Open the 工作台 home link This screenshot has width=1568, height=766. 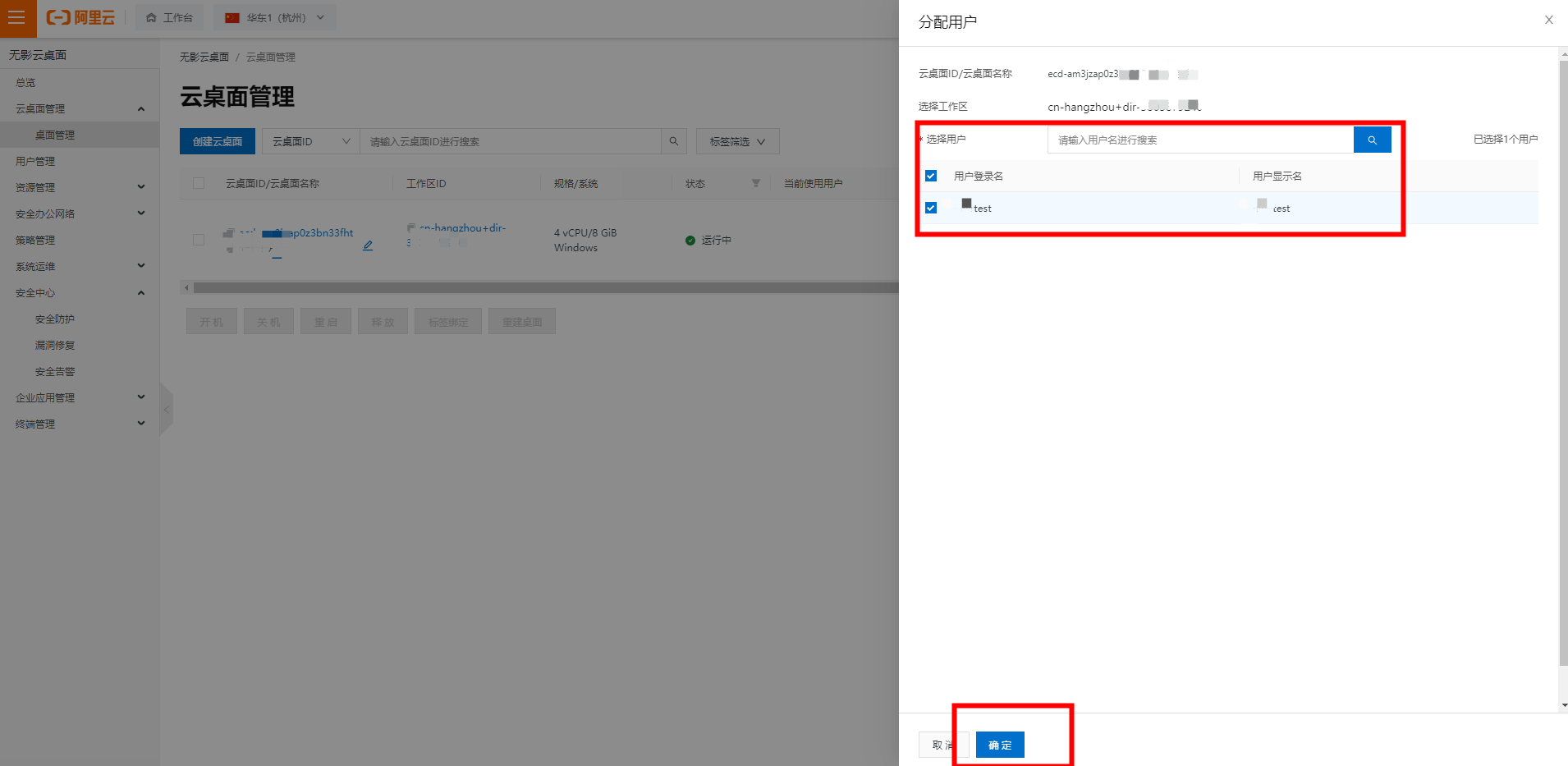tap(170, 18)
